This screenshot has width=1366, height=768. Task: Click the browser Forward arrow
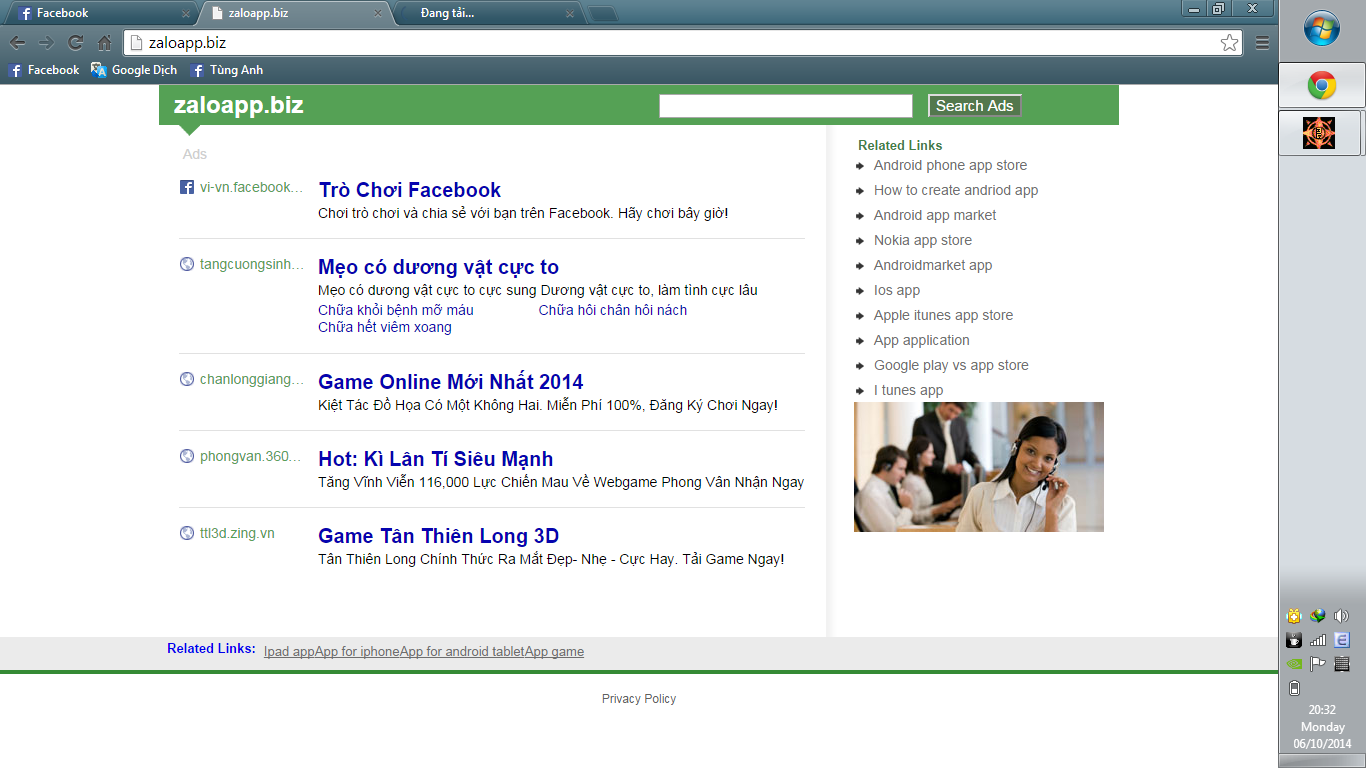(46, 43)
